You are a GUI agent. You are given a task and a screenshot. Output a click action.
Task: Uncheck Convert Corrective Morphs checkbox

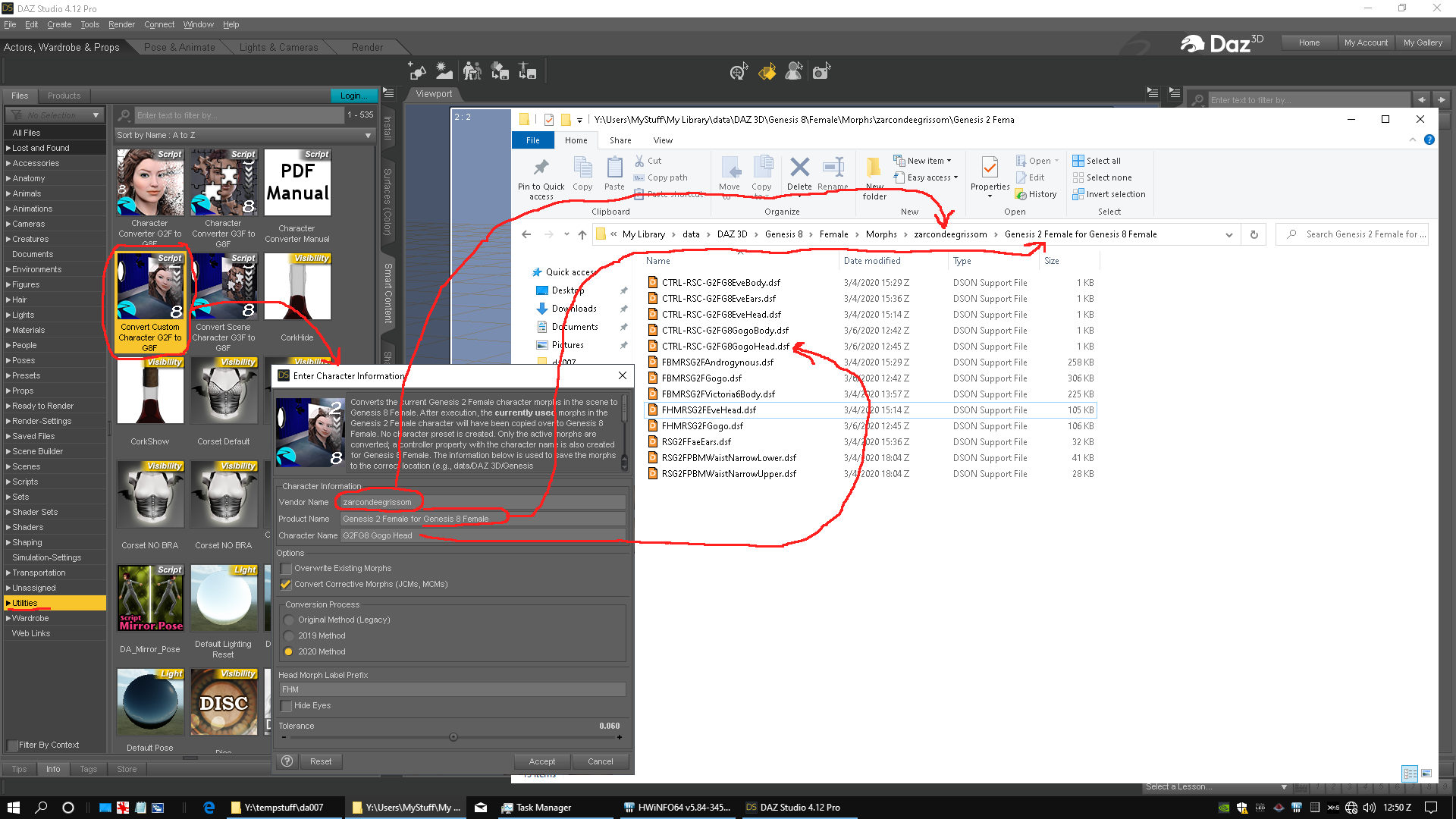click(x=286, y=584)
